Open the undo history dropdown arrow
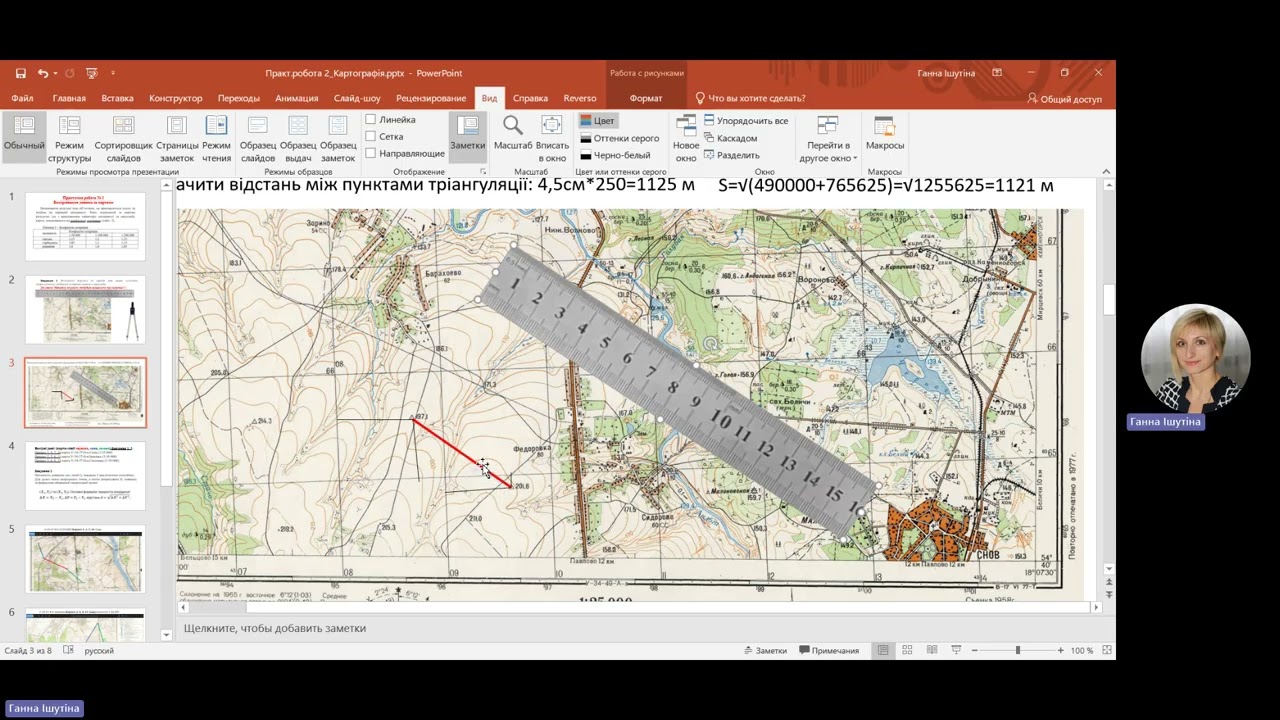This screenshot has width=1280, height=720. pos(54,73)
